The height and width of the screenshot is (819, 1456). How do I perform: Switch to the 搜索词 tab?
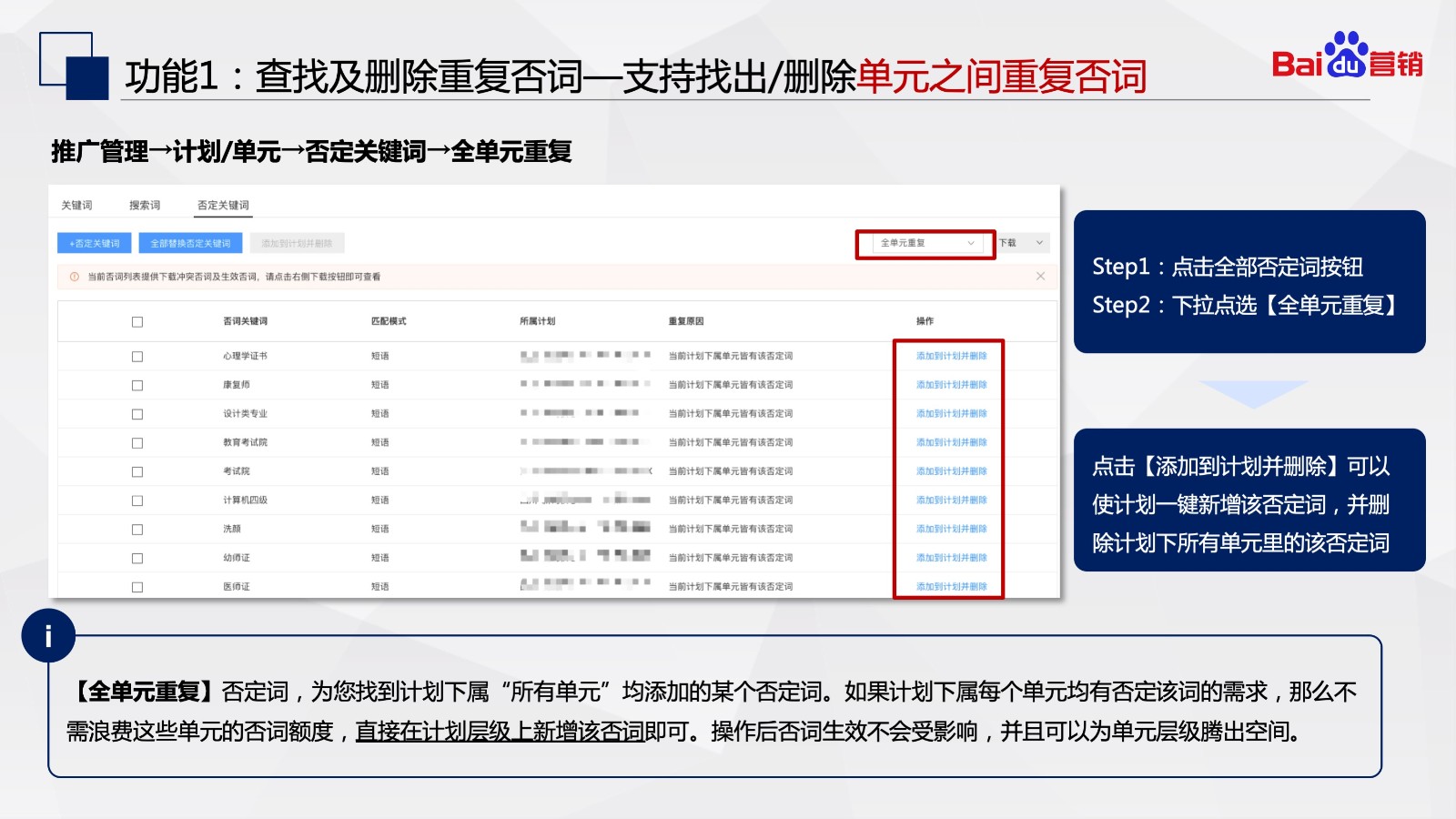coord(145,206)
